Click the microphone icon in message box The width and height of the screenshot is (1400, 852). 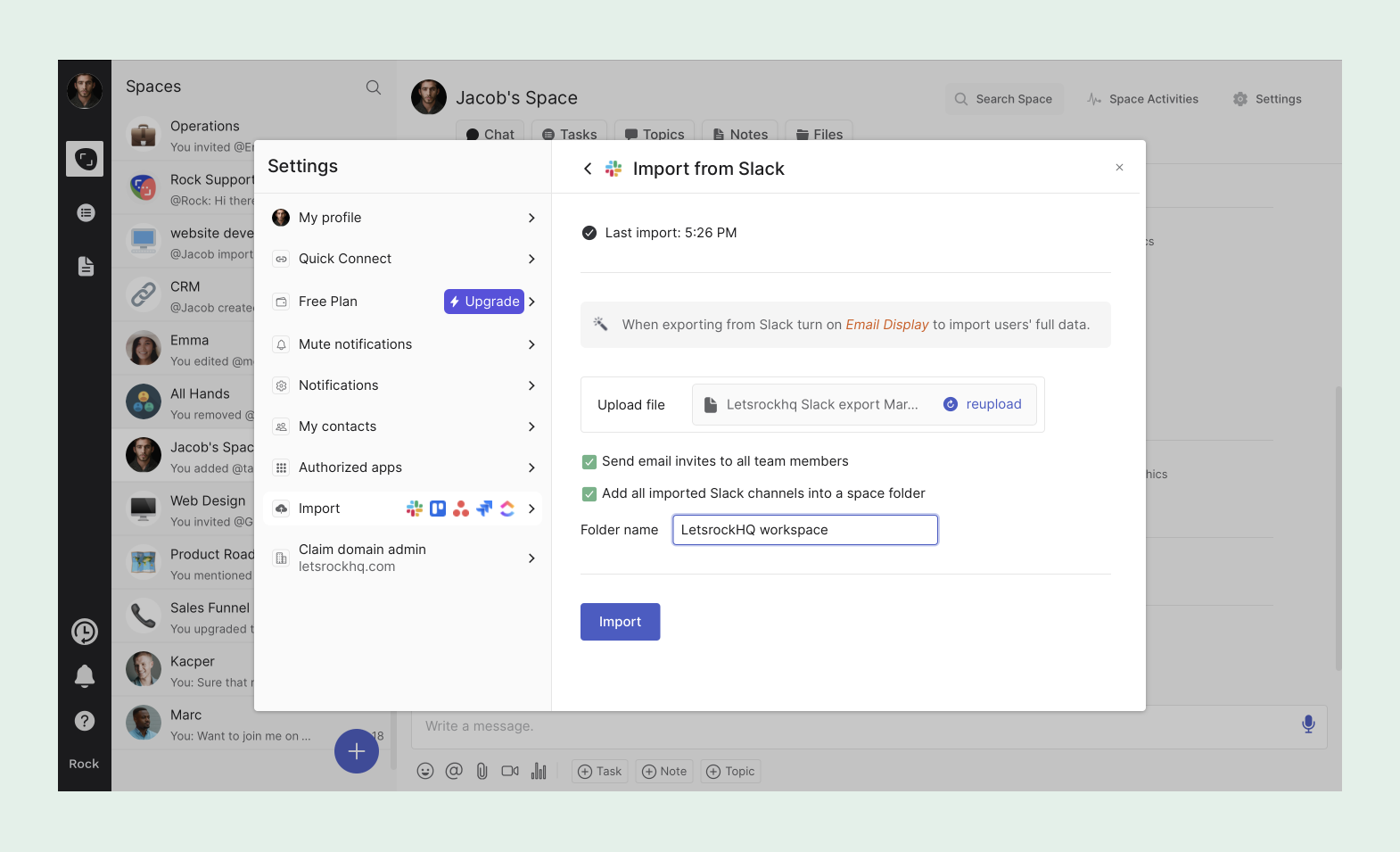pos(1307,724)
